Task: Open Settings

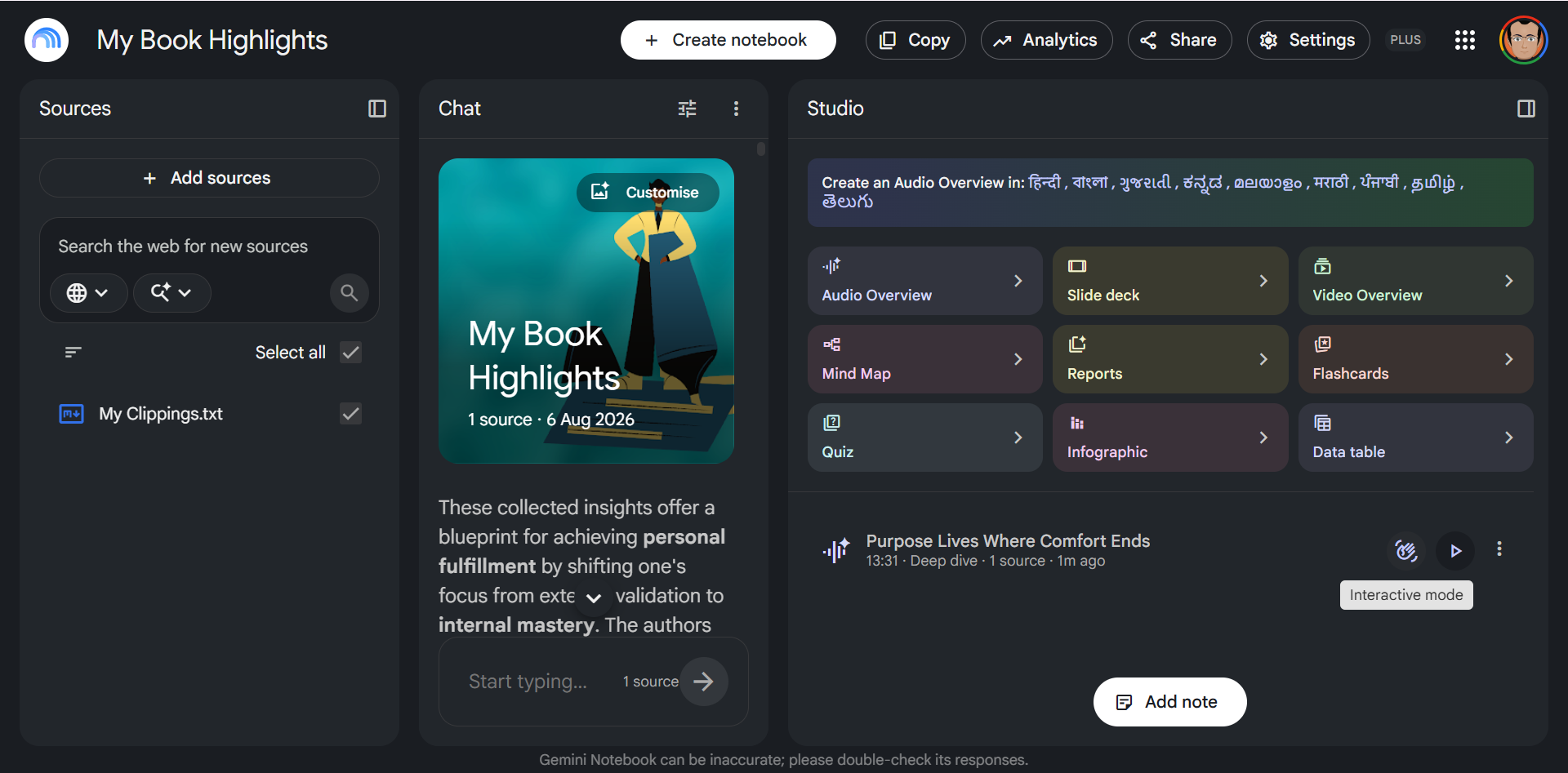Action: pyautogui.click(x=1308, y=40)
